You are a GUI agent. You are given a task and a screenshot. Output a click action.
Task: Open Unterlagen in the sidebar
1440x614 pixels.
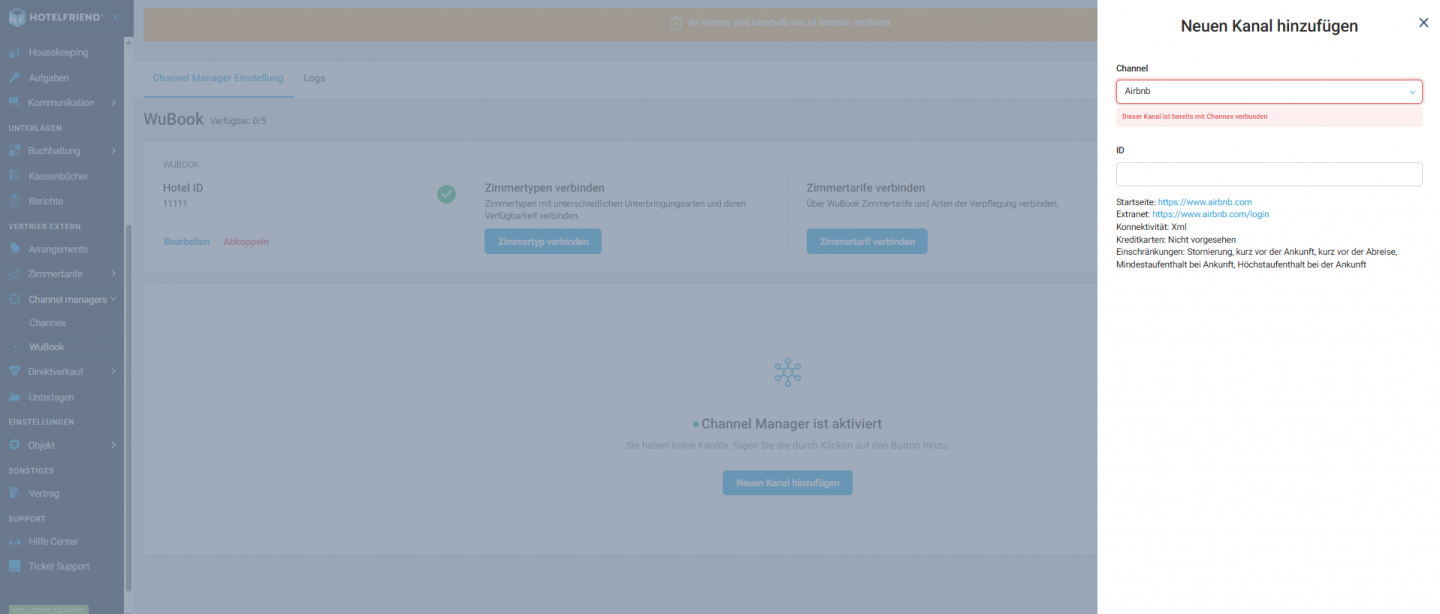click(x=51, y=397)
